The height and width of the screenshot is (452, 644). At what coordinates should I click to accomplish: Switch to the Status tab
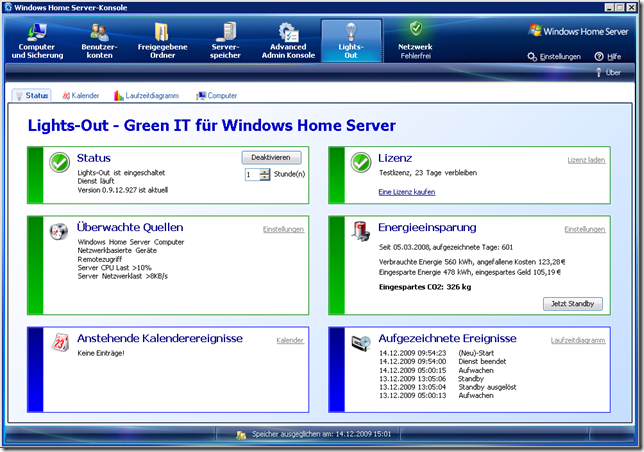tap(31, 96)
